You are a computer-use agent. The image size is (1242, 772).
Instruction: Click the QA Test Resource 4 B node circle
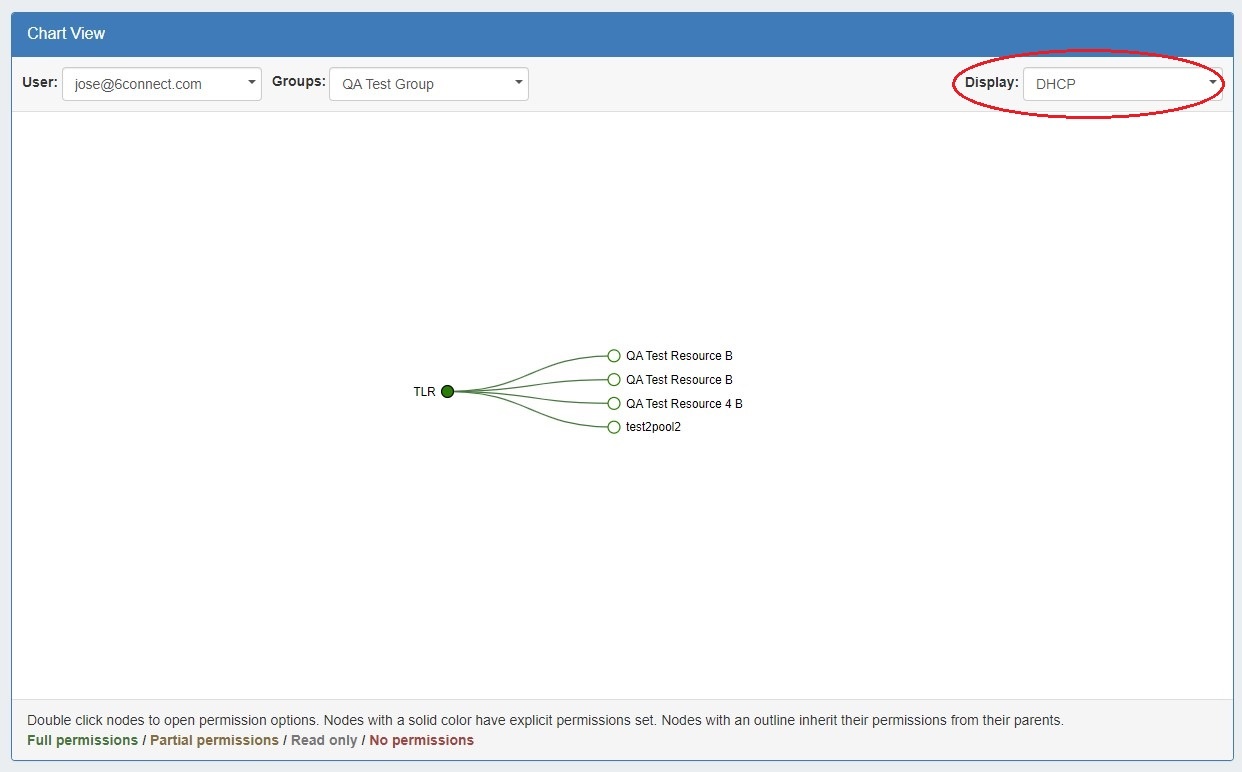point(614,404)
